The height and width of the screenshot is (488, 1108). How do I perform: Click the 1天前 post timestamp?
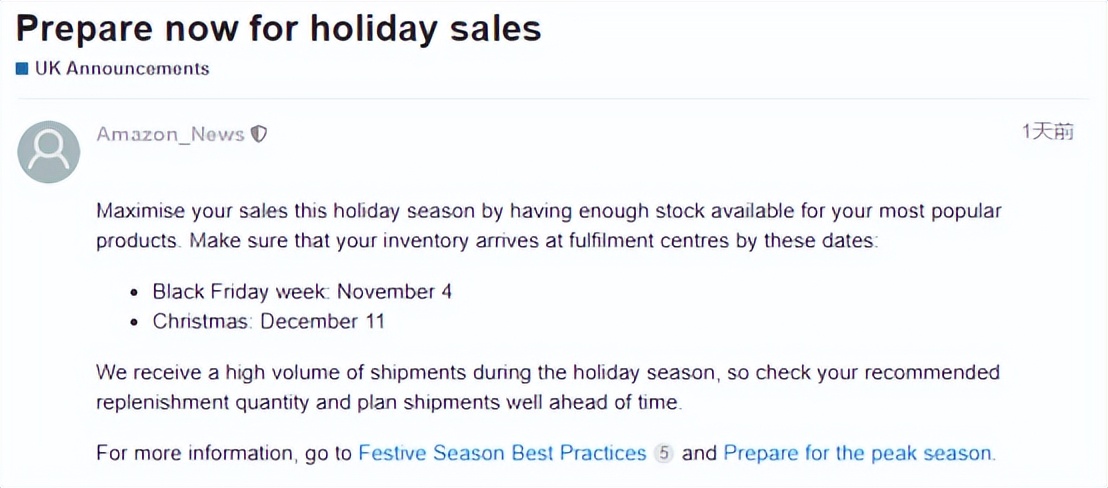1047,132
